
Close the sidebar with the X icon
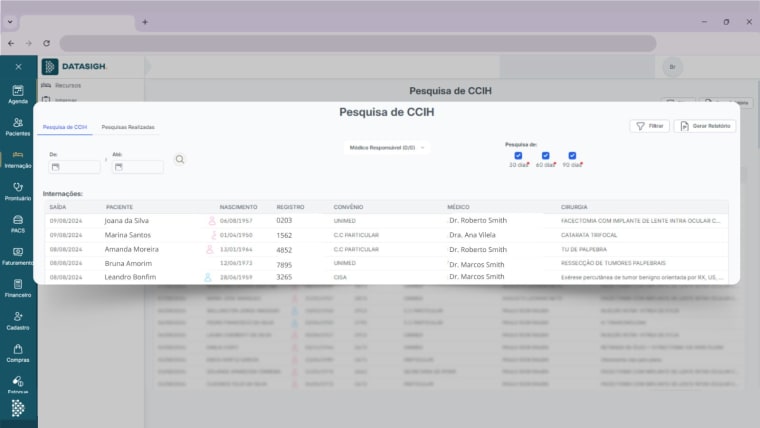(18, 67)
